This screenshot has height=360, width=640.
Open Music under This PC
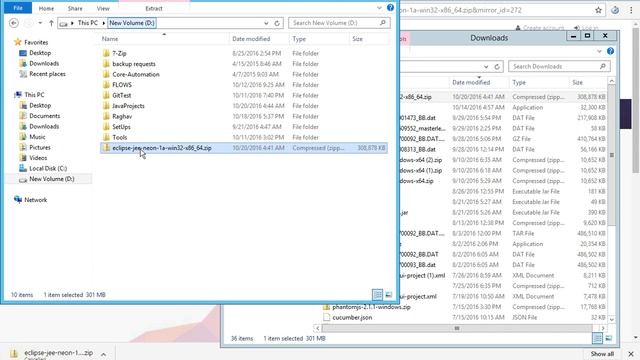(37, 137)
